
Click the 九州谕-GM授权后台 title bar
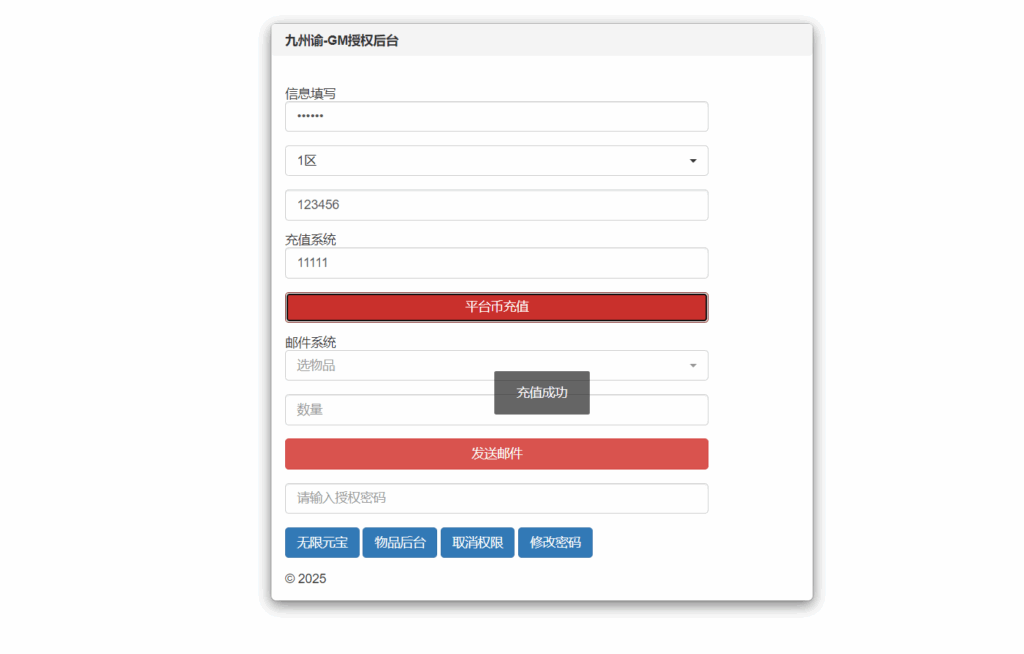tap(341, 40)
